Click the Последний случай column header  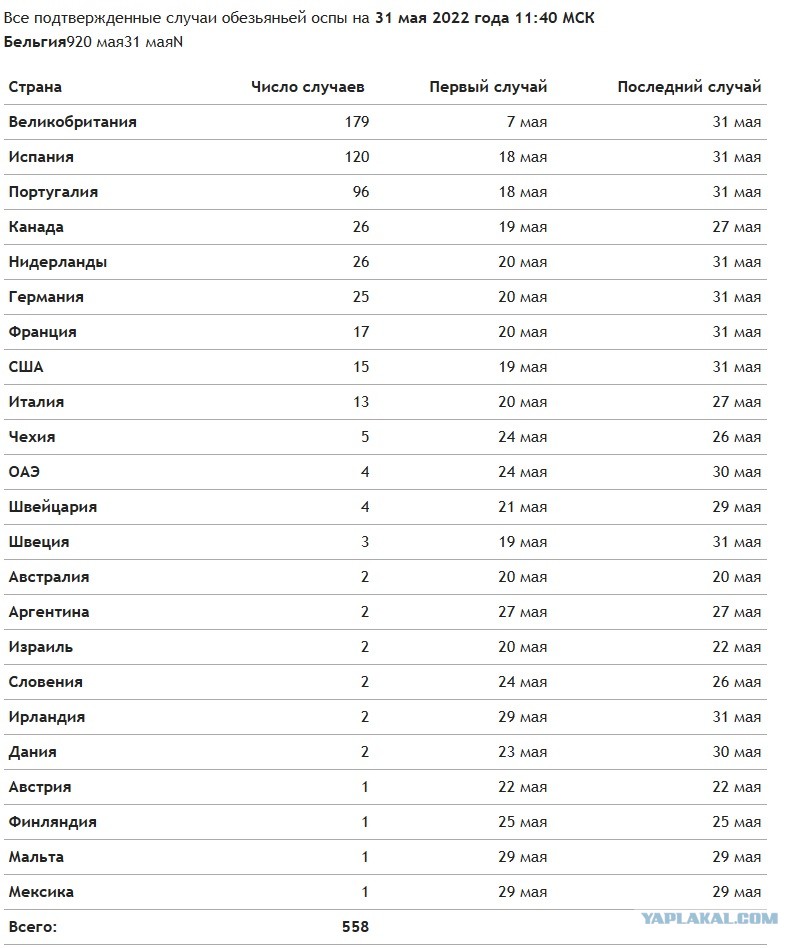[x=689, y=87]
